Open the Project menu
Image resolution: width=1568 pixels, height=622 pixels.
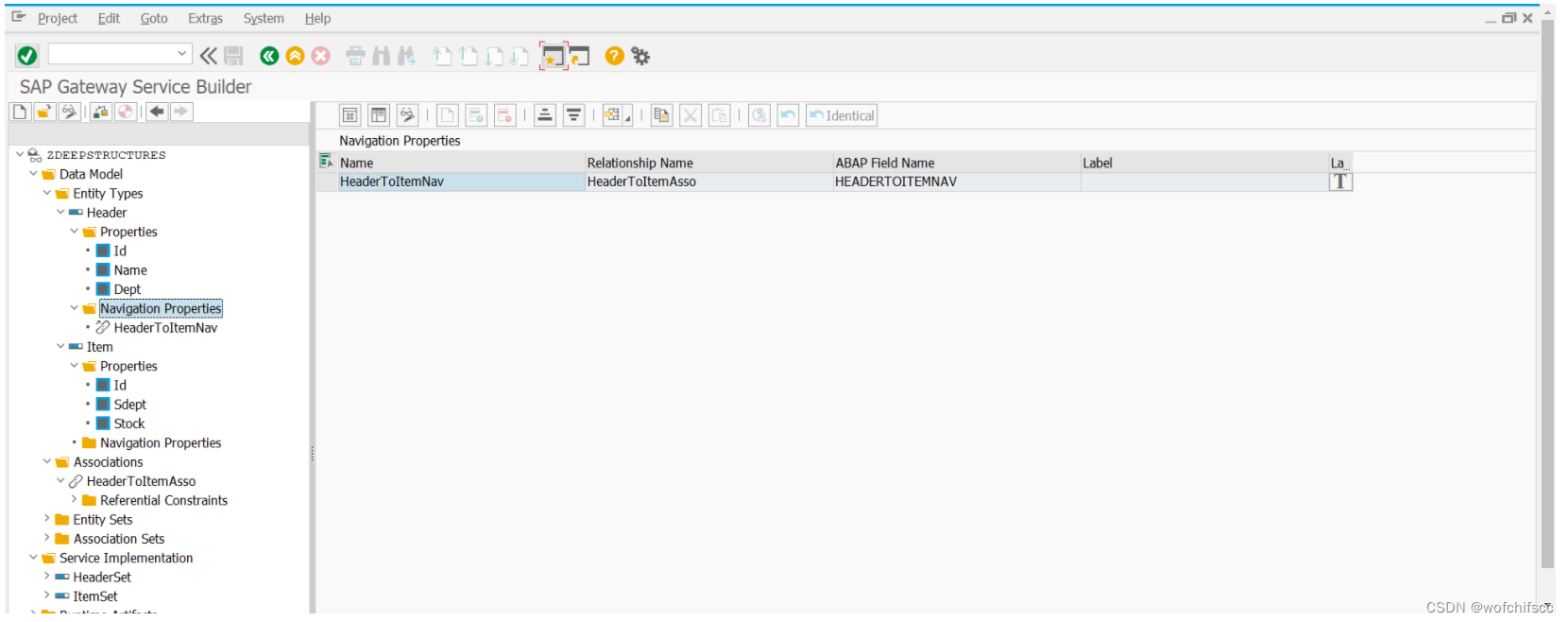(x=58, y=18)
